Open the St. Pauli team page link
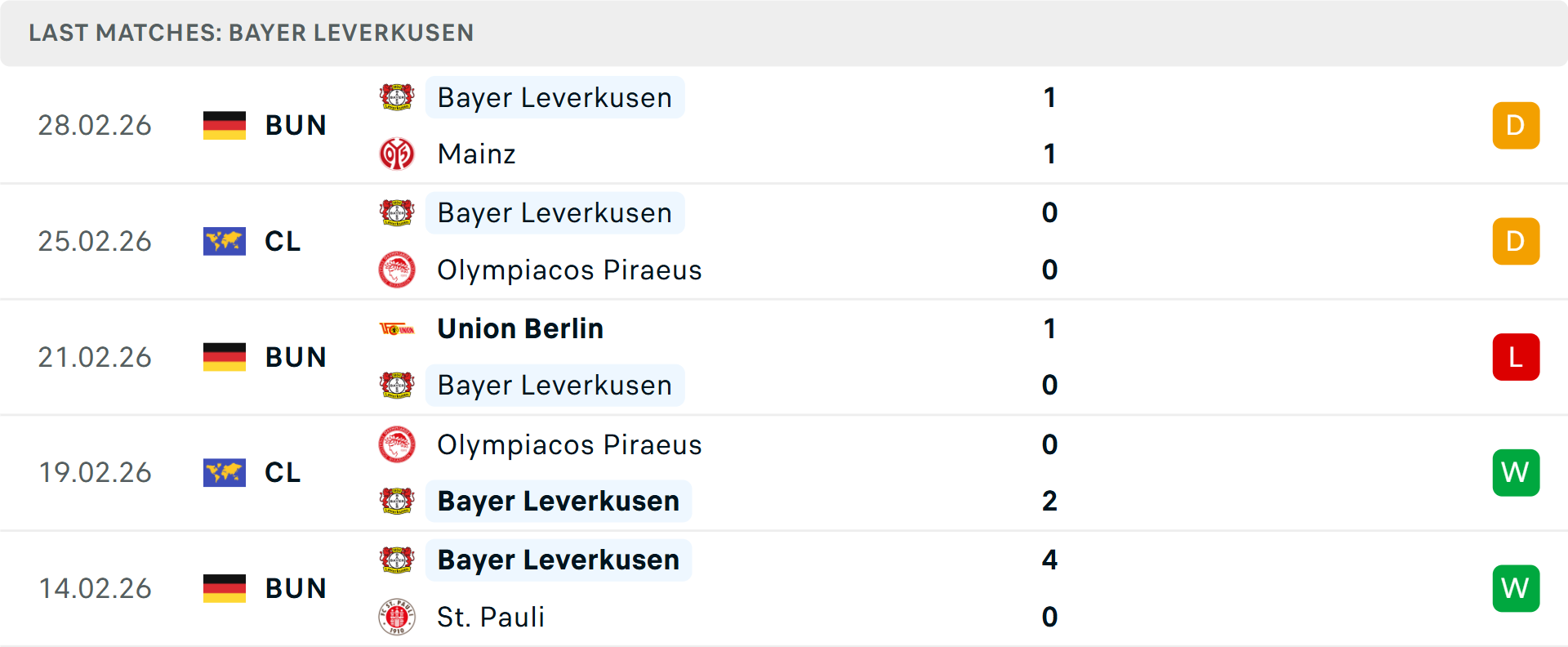Screen dimensions: 1568x647 [490, 618]
